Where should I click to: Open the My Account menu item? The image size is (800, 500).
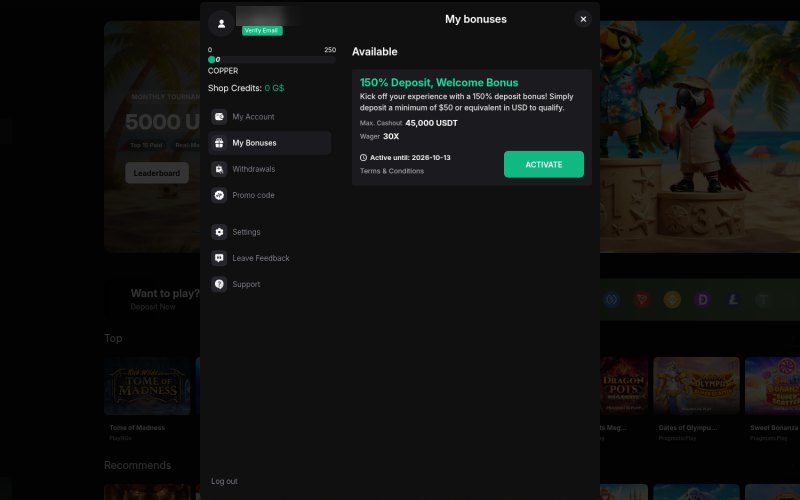(269, 117)
